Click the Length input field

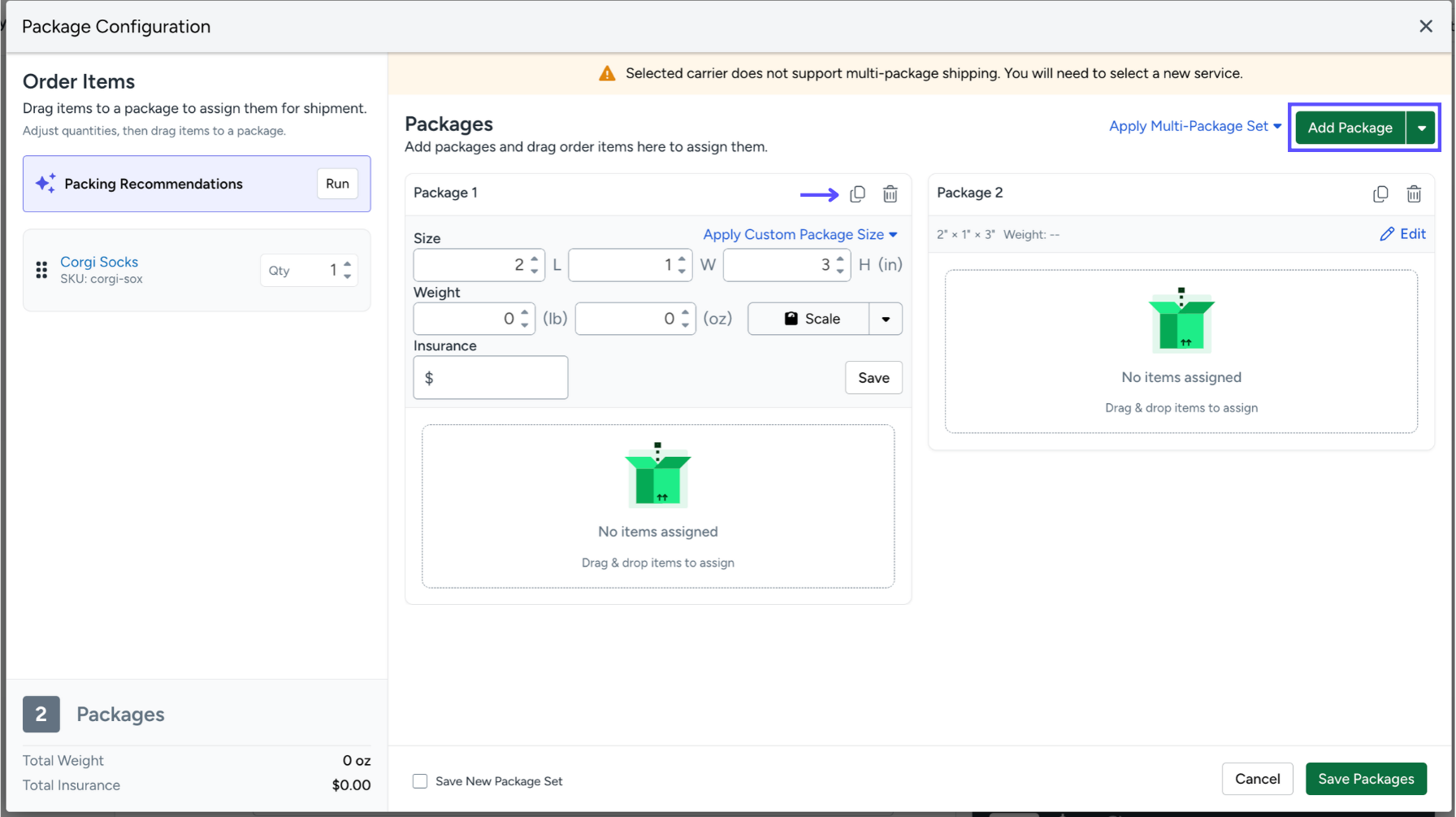[x=479, y=264]
